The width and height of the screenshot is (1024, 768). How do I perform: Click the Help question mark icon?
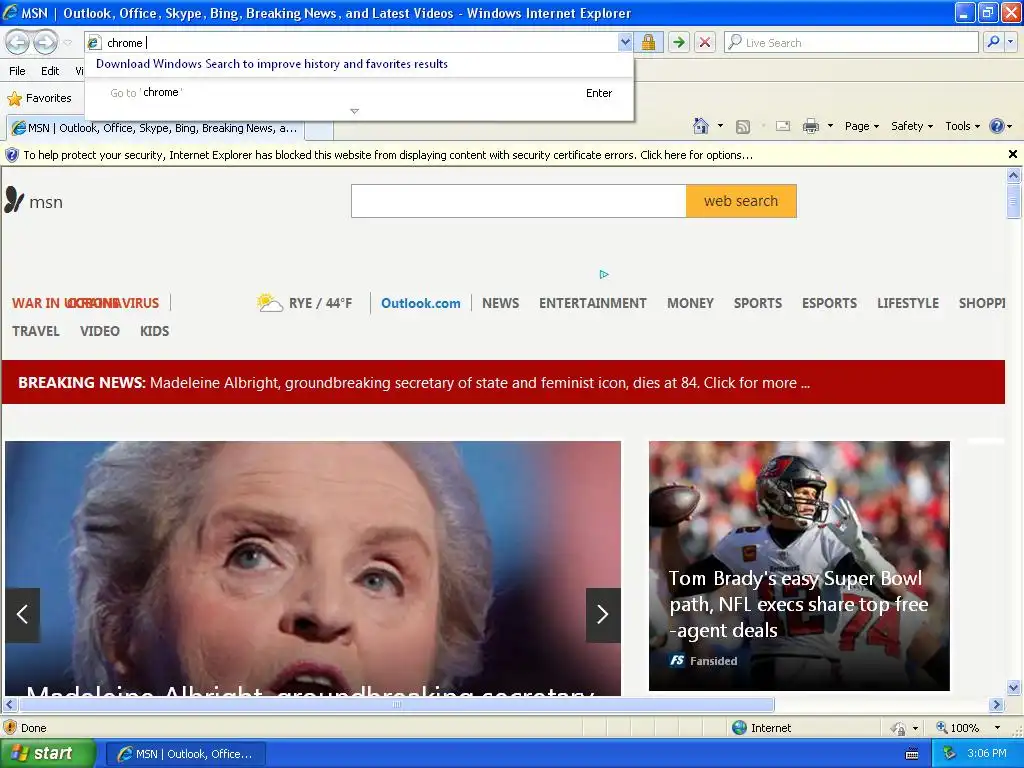[997, 126]
